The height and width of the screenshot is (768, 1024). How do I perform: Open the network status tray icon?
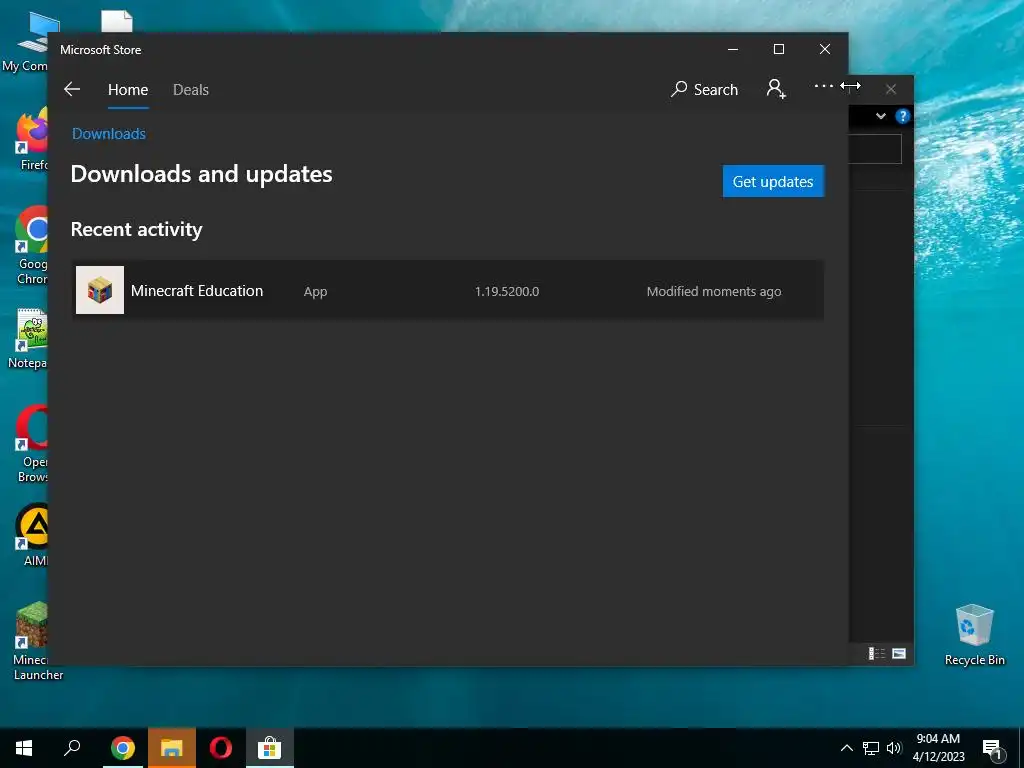[x=871, y=748]
